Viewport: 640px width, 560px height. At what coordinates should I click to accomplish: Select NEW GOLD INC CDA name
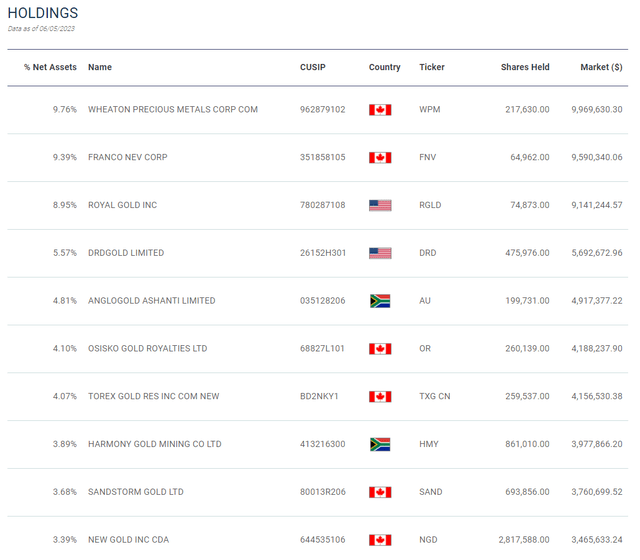tap(129, 539)
